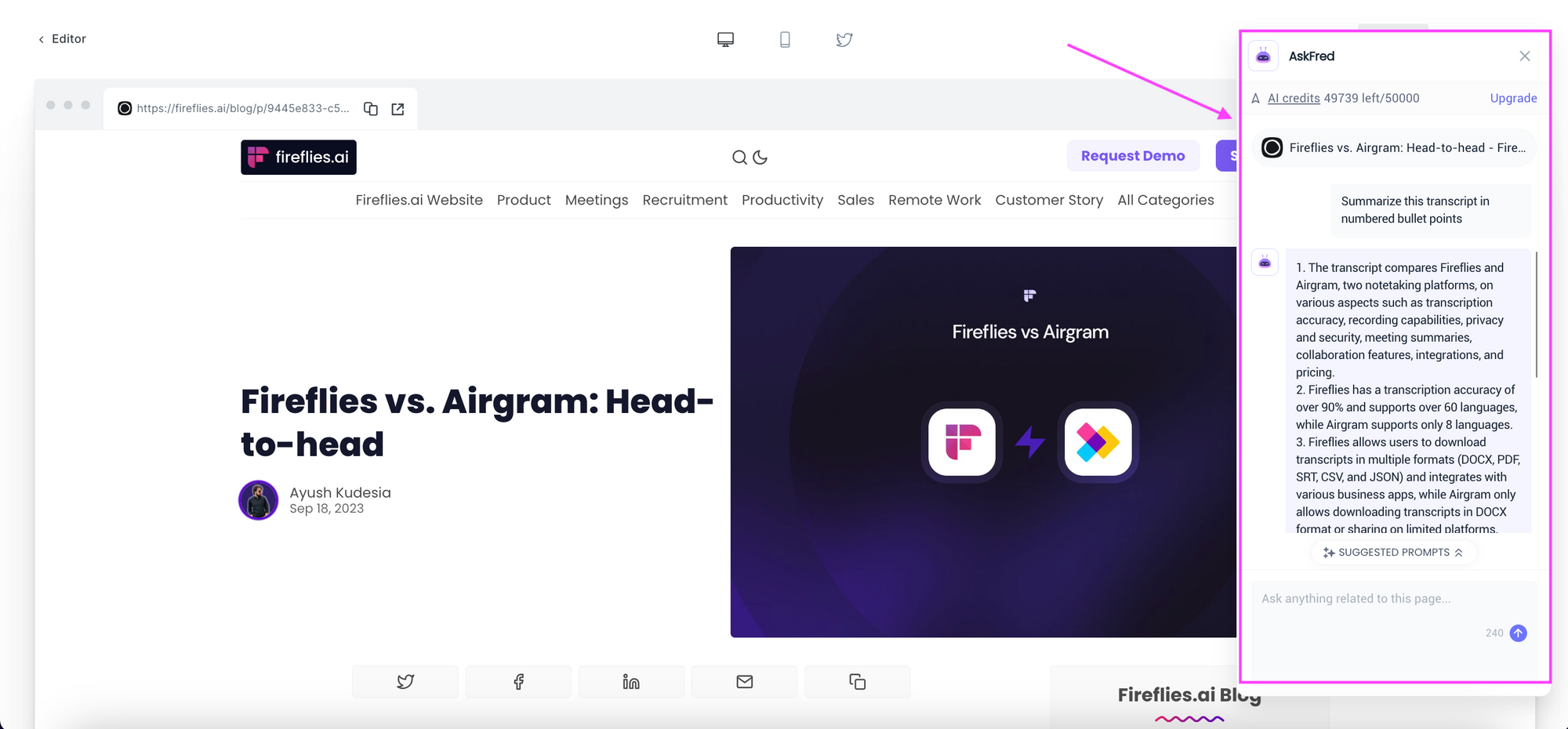Click the Twitter icon in the top toolbar
Screen dimensions: 1568x729
[x=844, y=39]
